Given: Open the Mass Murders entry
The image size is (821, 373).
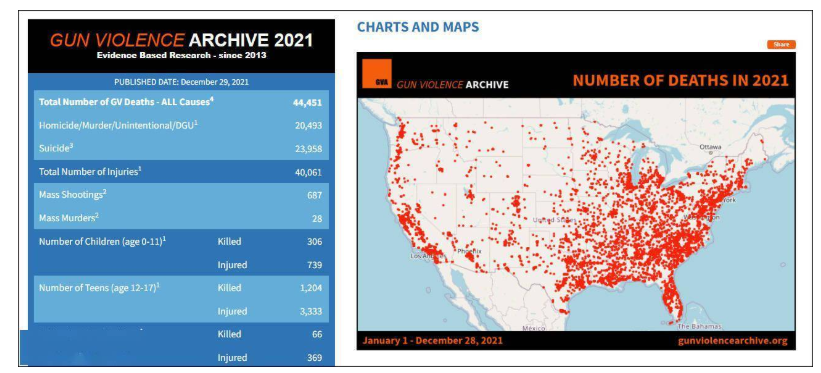Looking at the screenshot, I should [x=181, y=218].
